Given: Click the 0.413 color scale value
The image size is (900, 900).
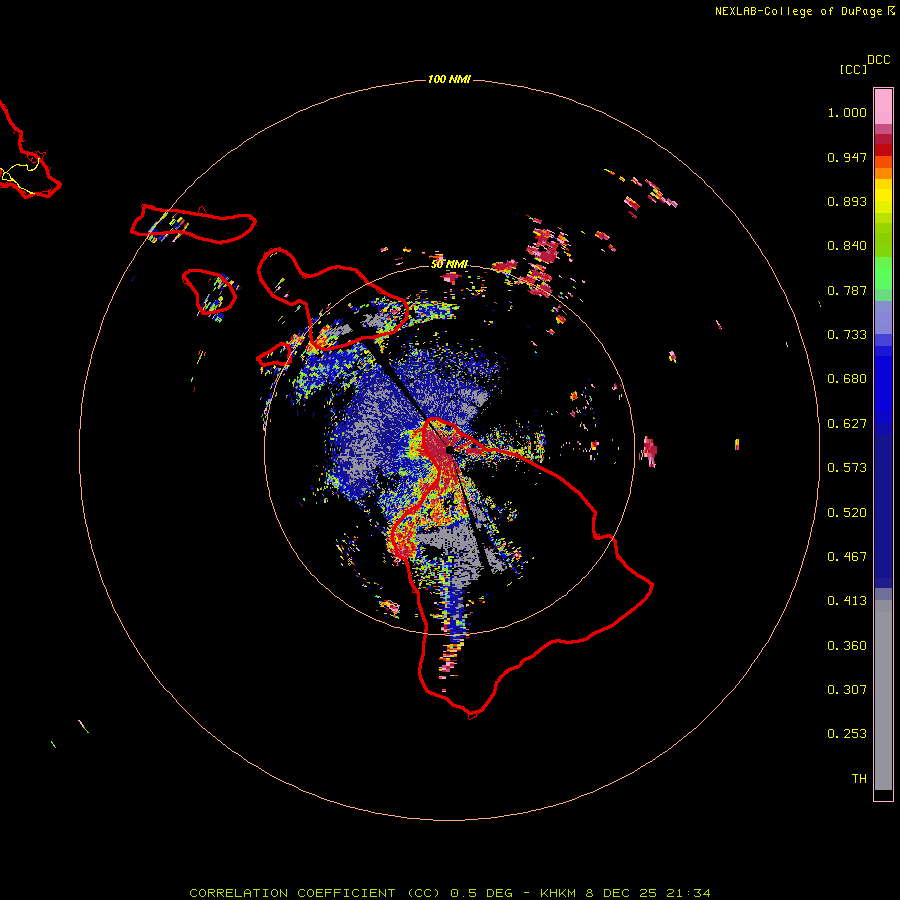Looking at the screenshot, I should pyautogui.click(x=847, y=601).
